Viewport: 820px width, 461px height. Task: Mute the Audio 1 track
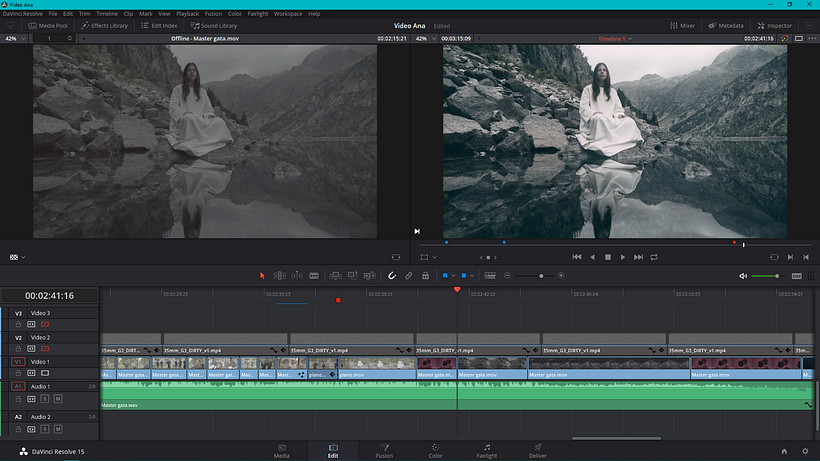point(58,399)
